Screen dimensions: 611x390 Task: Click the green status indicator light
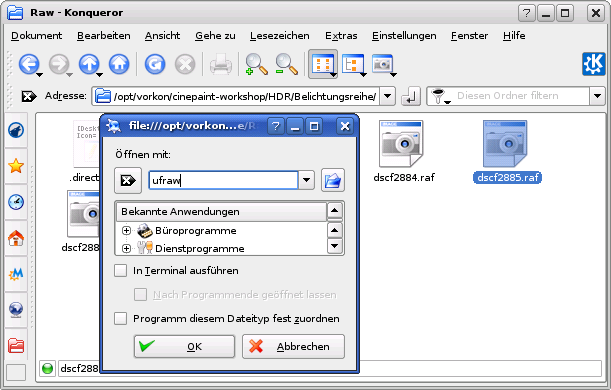[48, 368]
